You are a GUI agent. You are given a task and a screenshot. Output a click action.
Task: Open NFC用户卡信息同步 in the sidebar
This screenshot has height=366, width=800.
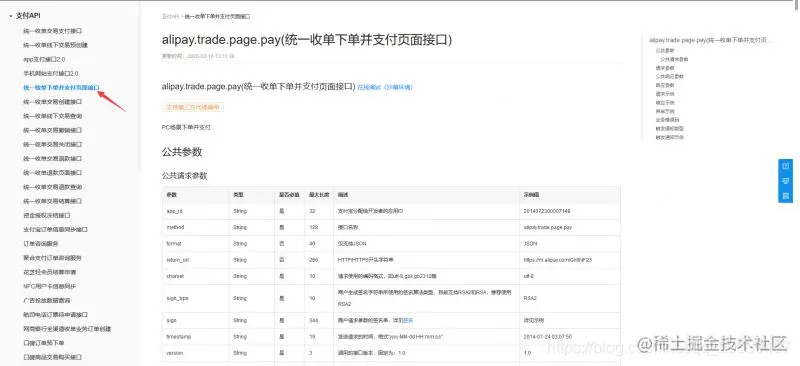click(x=49, y=286)
